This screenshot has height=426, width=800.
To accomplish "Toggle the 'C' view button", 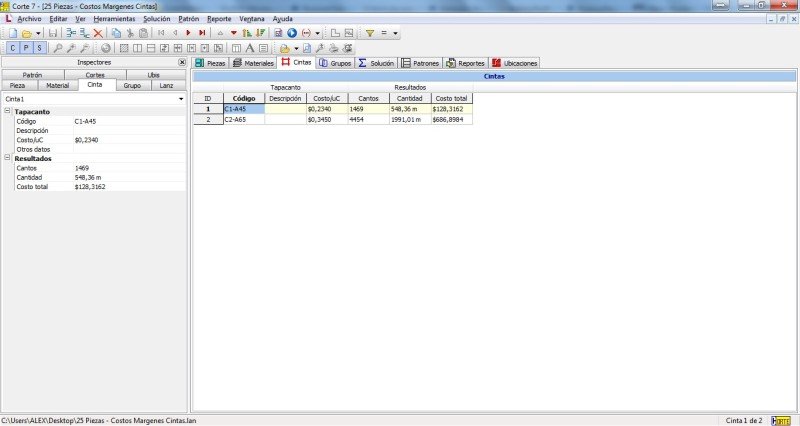I will pyautogui.click(x=12, y=47).
